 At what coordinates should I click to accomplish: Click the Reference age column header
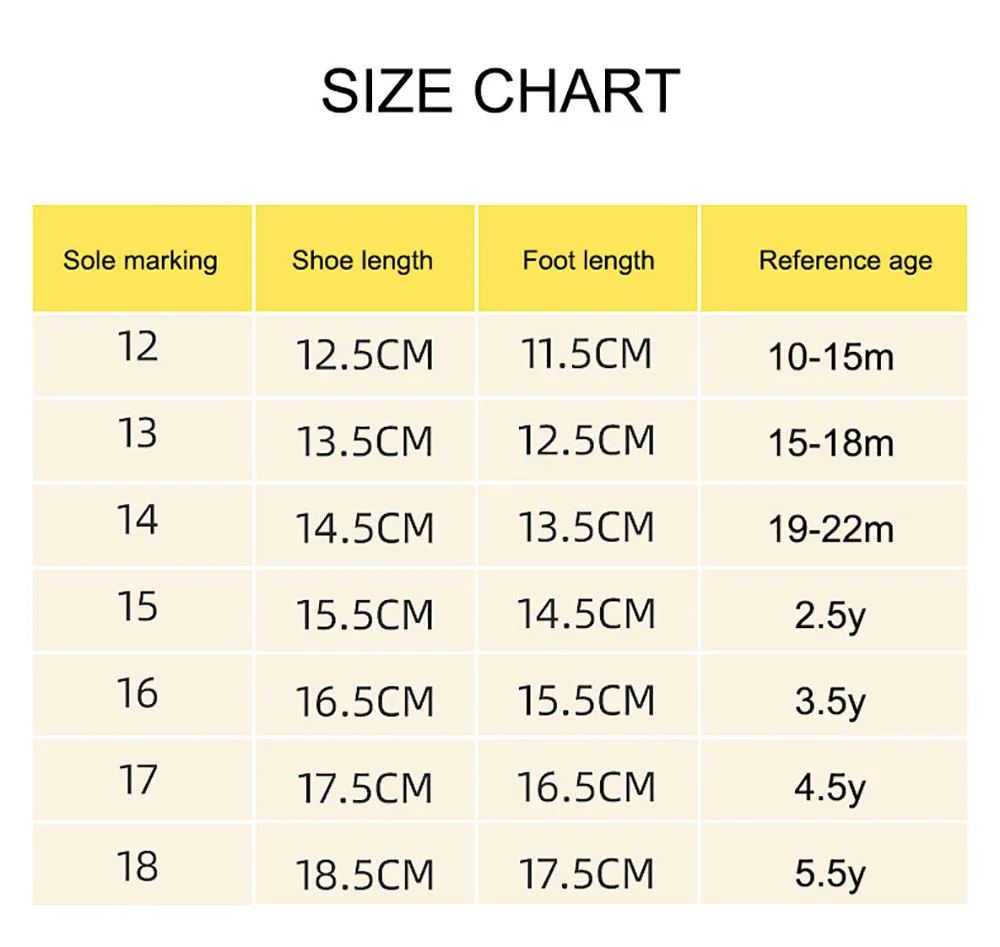point(845,261)
